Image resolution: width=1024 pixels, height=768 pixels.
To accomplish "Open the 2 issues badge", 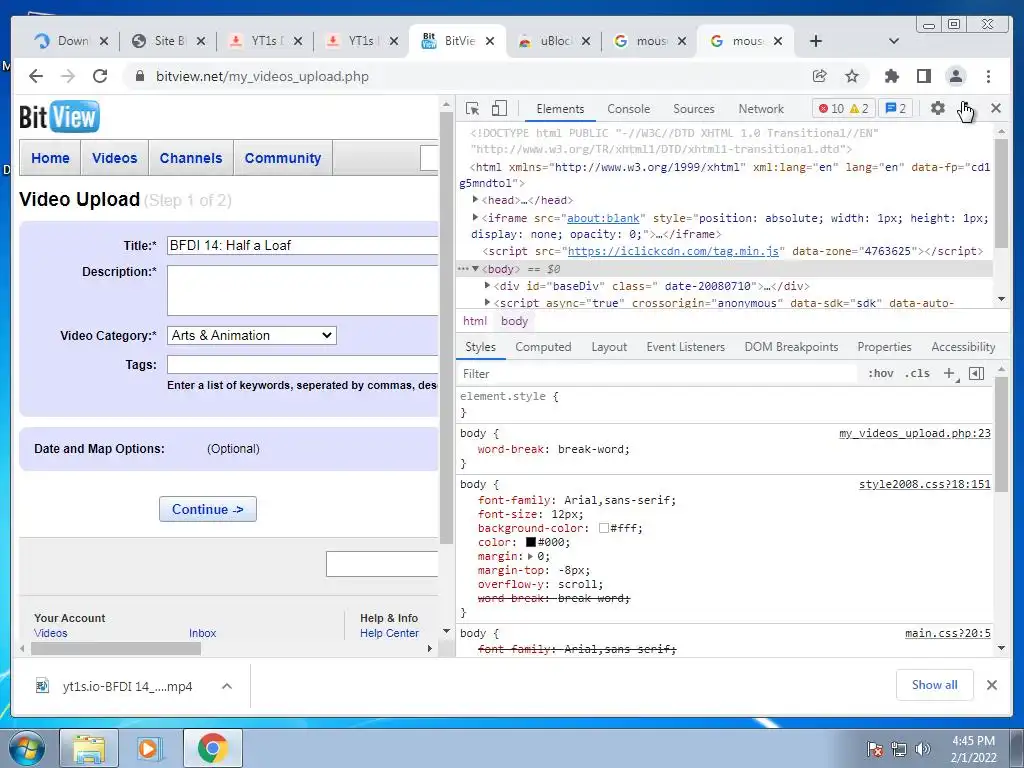I will [896, 108].
